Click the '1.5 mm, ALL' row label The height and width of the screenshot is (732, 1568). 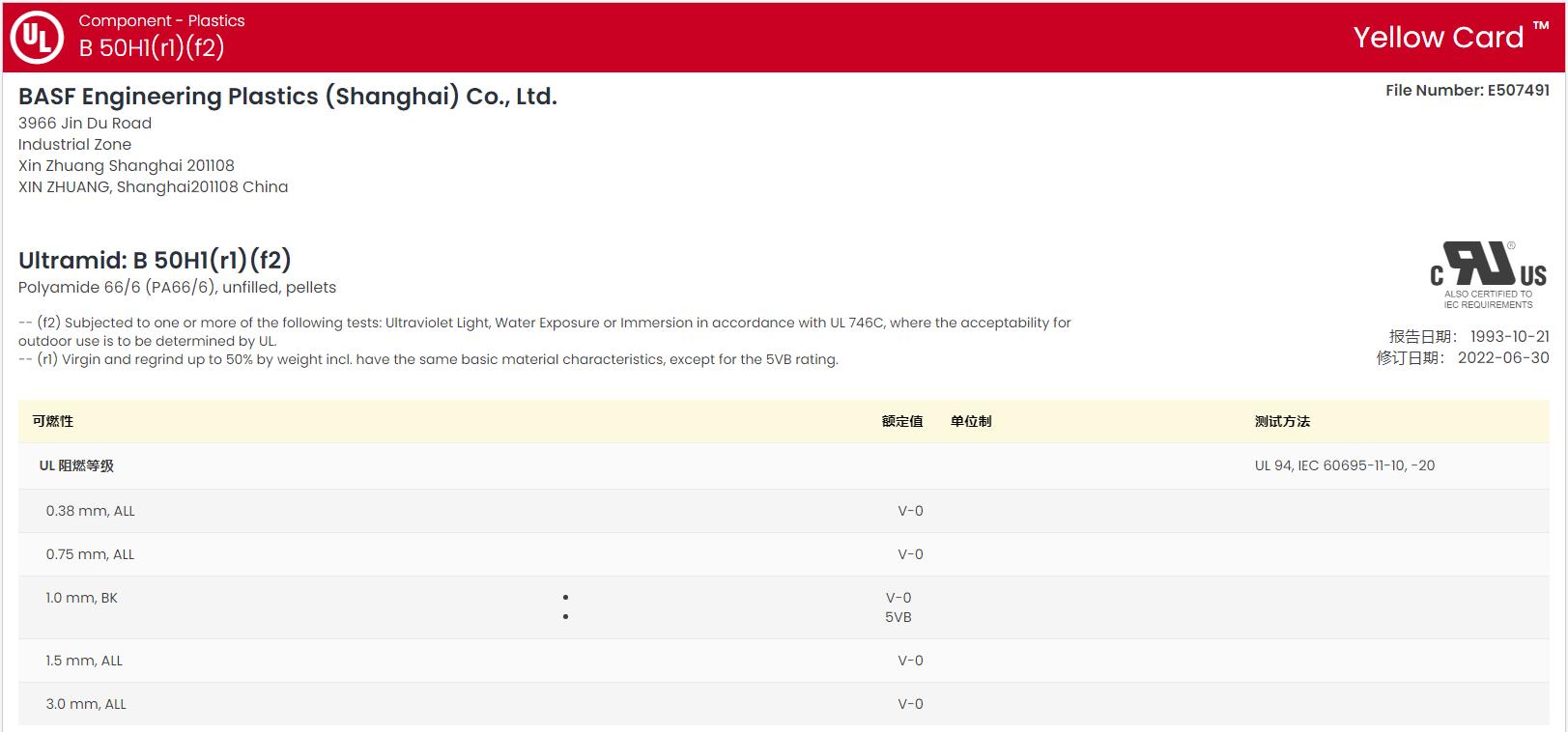coord(84,661)
